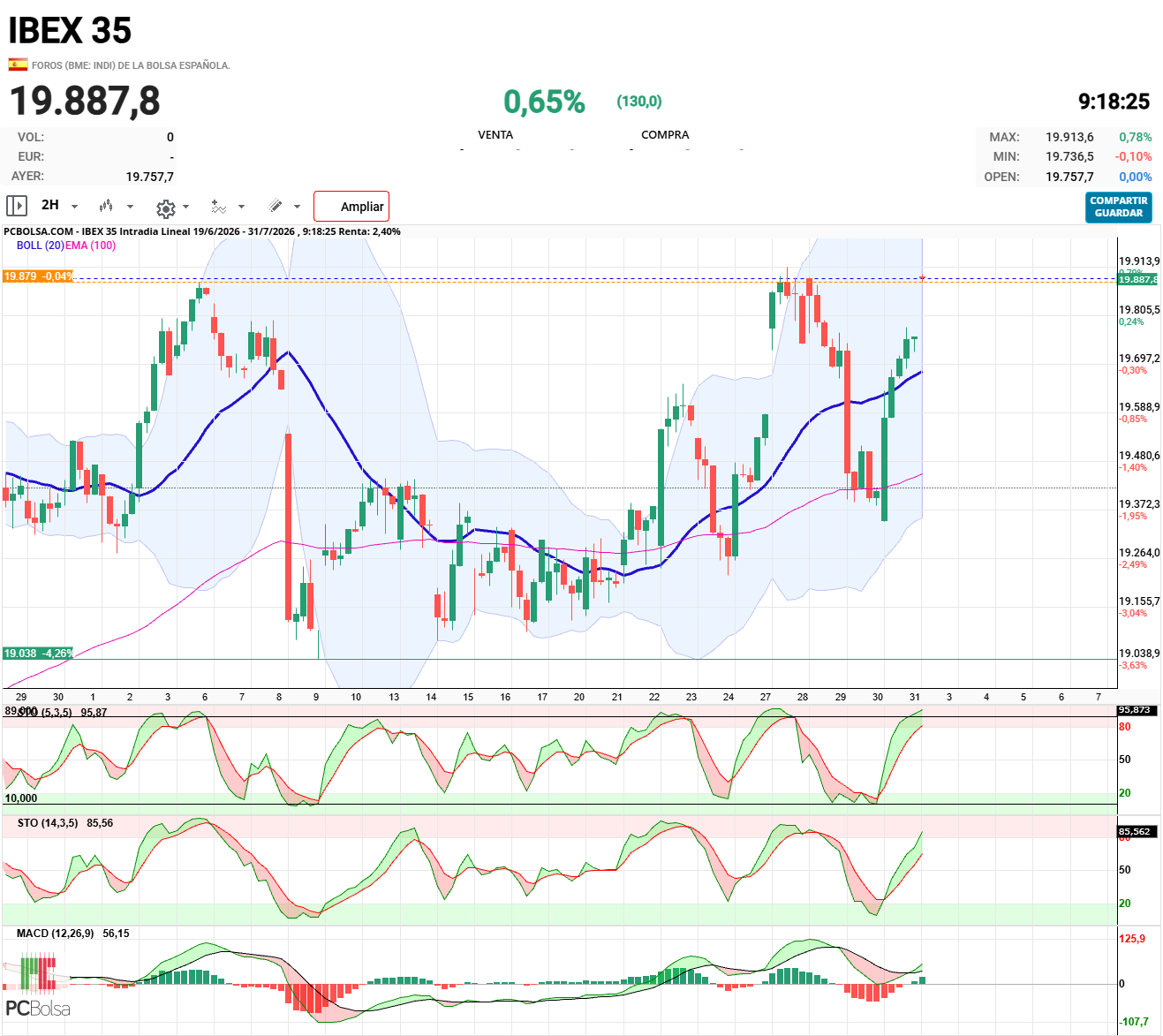
Task: Click the date axis label 22
Action: click(654, 697)
